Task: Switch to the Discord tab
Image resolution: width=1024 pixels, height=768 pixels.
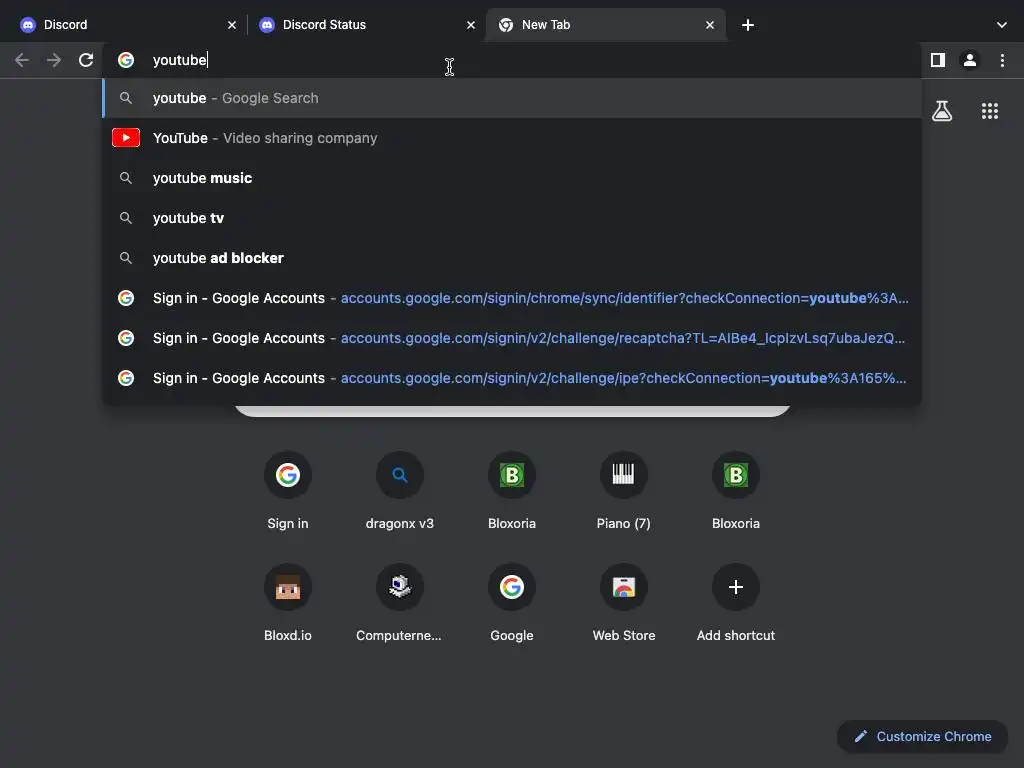Action: point(127,25)
